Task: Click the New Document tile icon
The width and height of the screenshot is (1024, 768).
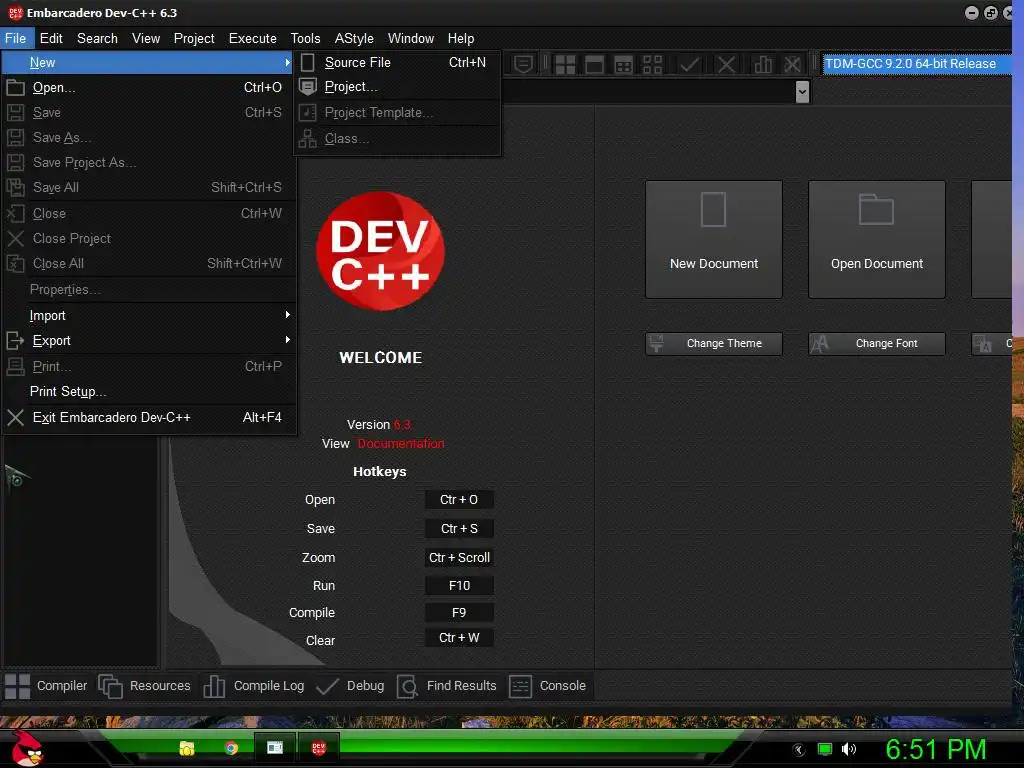Action: 713,210
